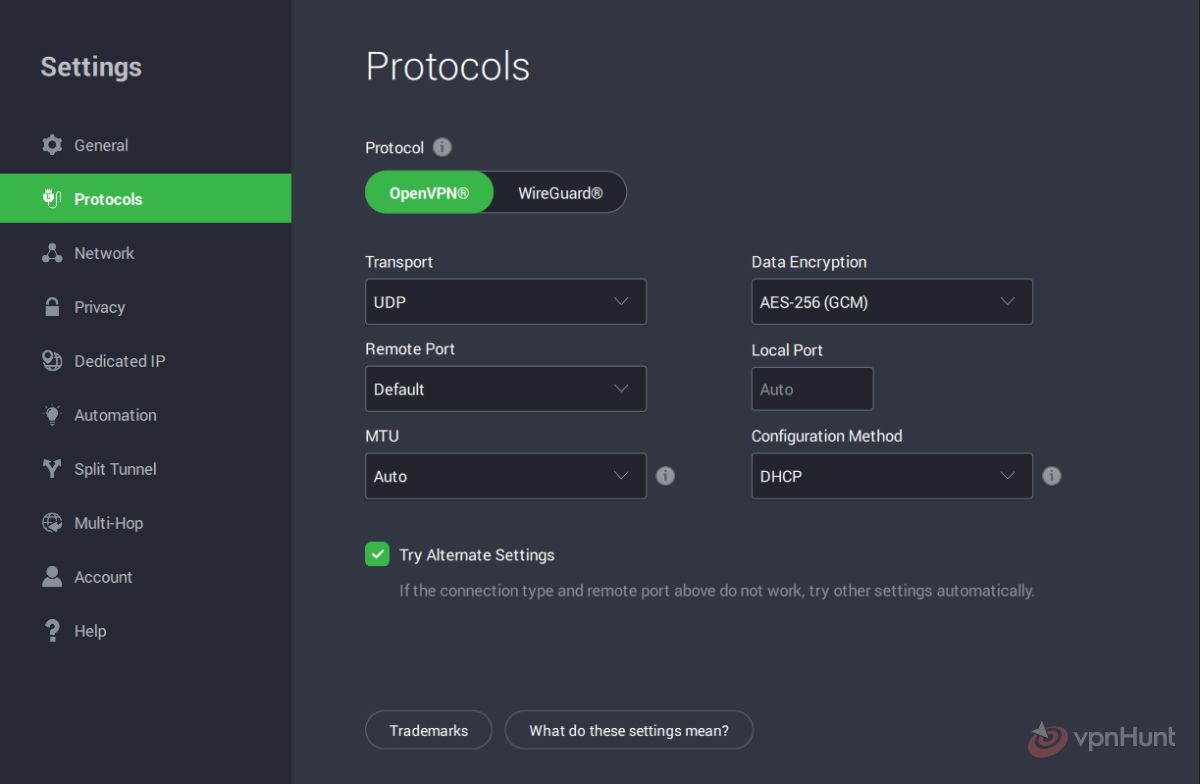Open the Transport dropdown set to UDP
This screenshot has width=1200, height=784.
(506, 302)
